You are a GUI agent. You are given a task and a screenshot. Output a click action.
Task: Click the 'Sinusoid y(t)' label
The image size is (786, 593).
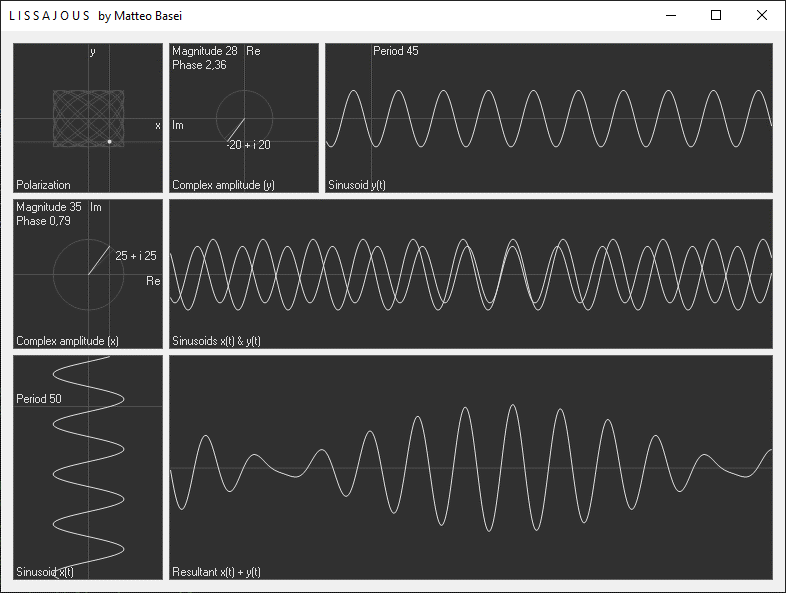pyautogui.click(x=356, y=185)
